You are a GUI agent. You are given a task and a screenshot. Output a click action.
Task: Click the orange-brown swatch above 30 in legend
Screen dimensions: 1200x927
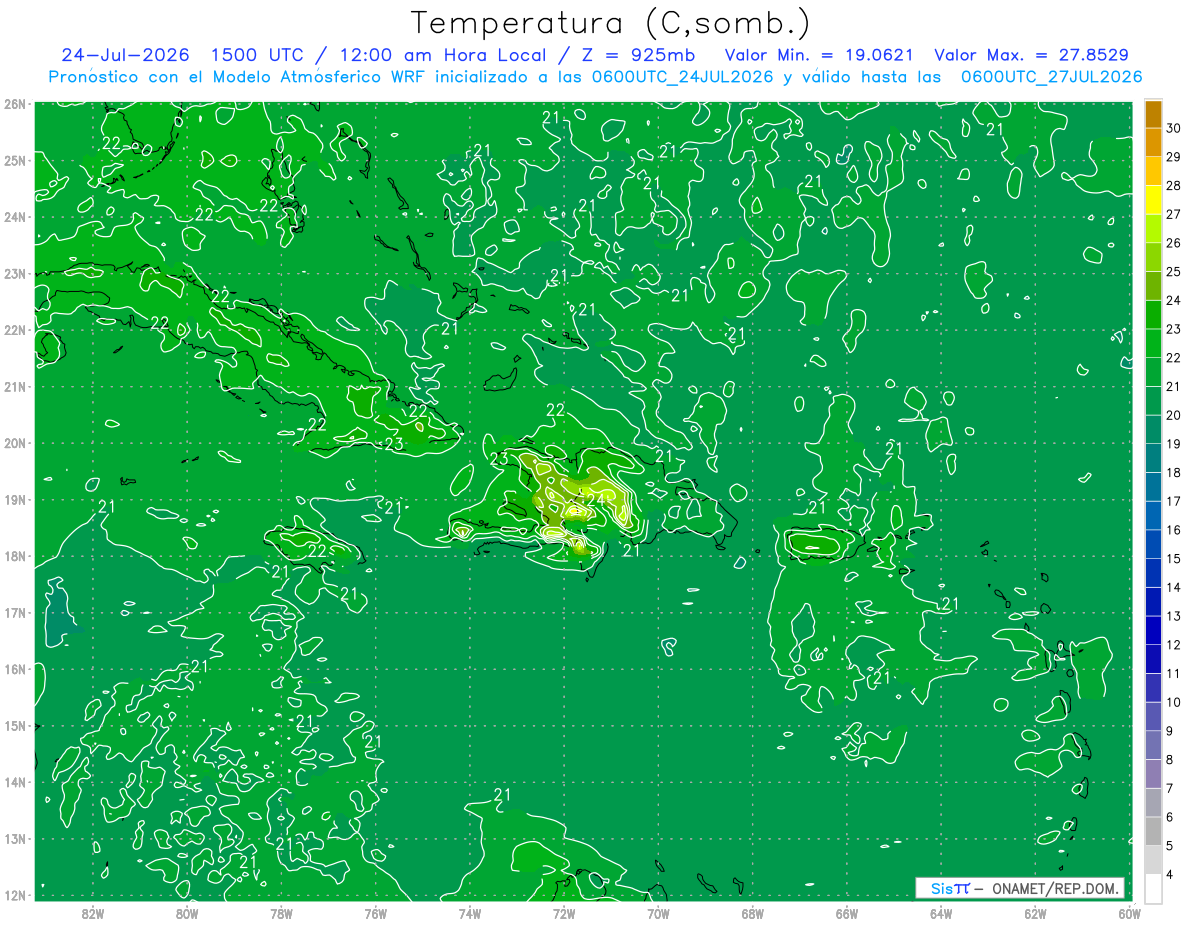point(1153,114)
